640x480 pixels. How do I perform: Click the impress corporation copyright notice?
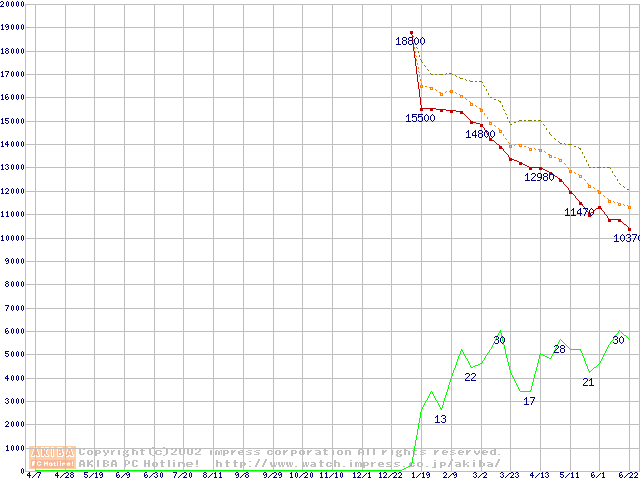[x=290, y=452]
